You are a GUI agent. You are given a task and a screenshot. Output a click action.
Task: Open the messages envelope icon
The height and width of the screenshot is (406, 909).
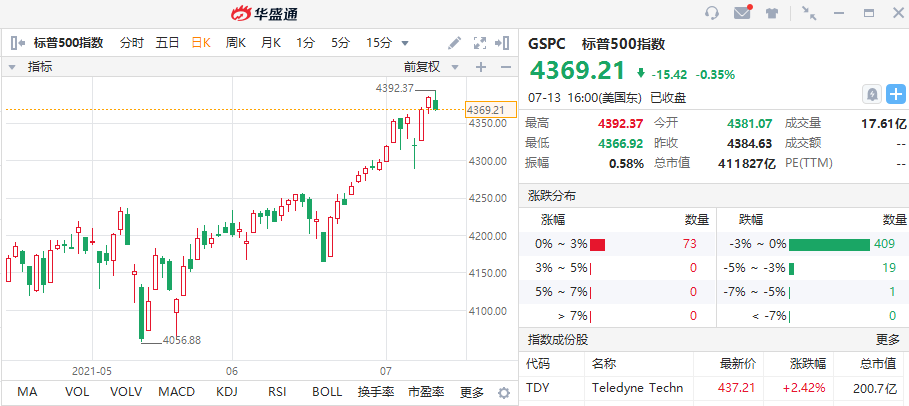[742, 12]
